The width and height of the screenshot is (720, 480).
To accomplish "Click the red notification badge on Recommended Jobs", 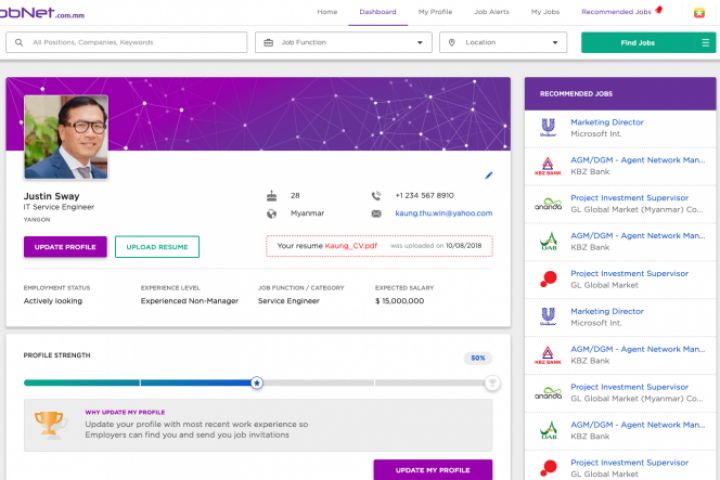I will [659, 10].
